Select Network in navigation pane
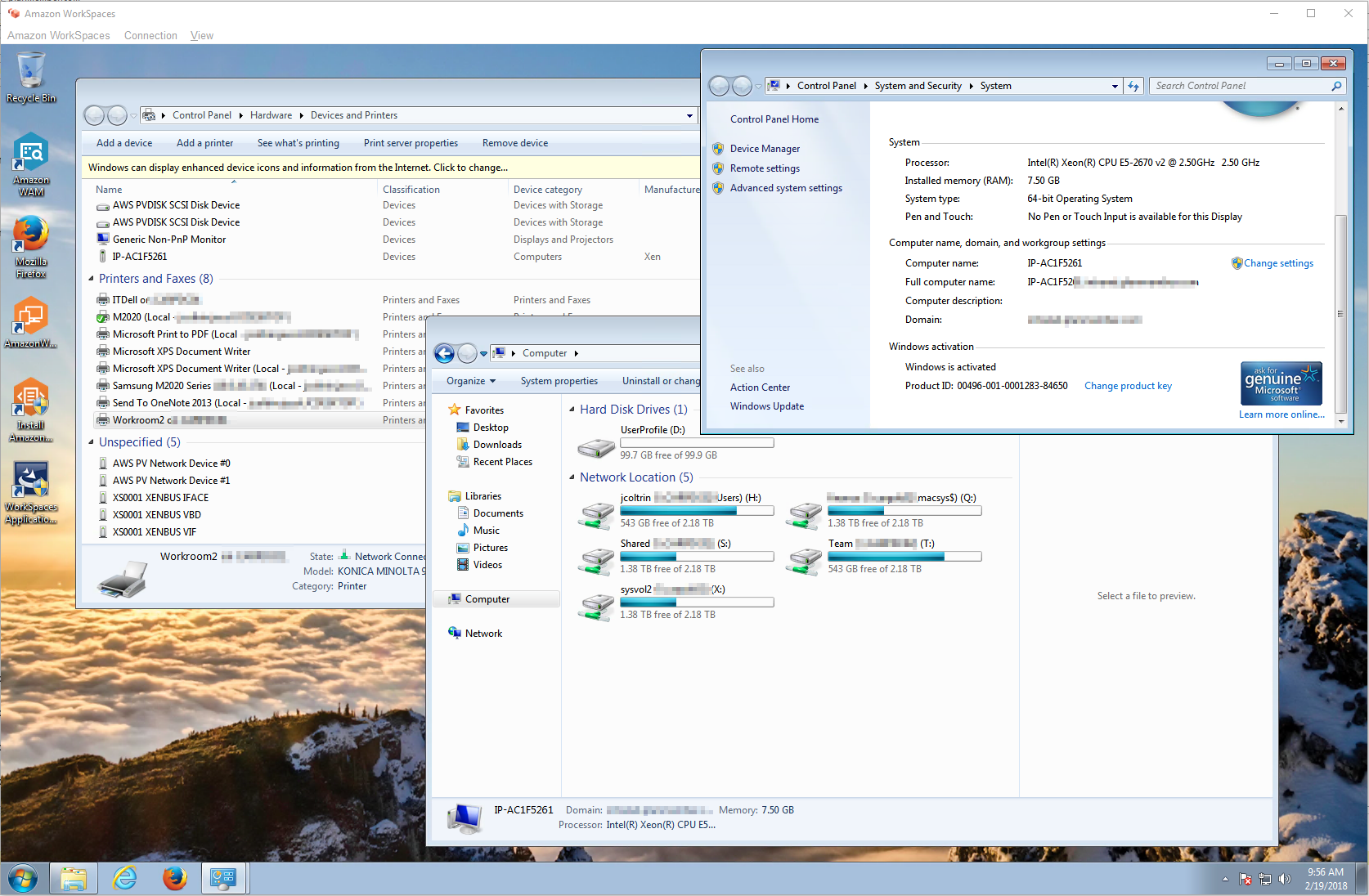Viewport: 1369px width, 896px height. point(483,634)
